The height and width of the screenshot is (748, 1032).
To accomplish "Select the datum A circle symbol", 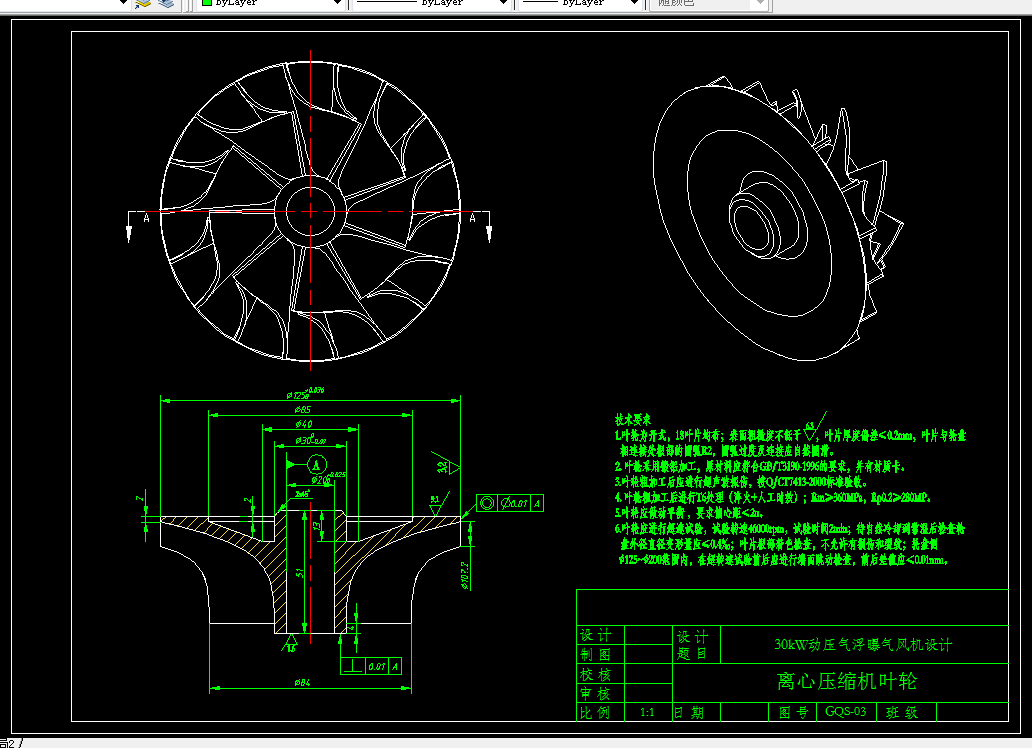I will tap(316, 464).
